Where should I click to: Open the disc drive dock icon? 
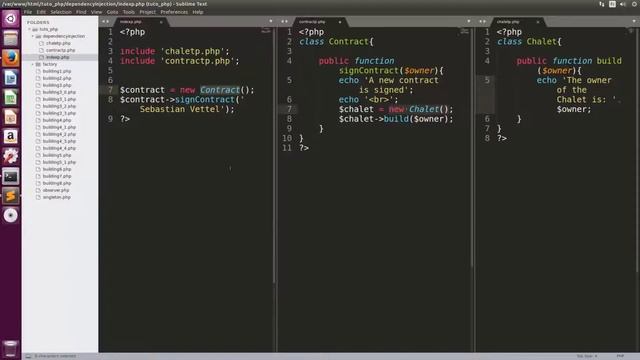11,215
